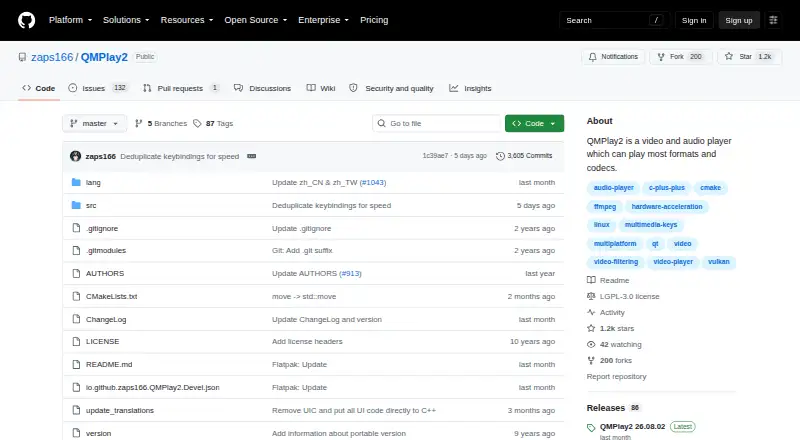Switch to the Discussions tab

pos(262,88)
